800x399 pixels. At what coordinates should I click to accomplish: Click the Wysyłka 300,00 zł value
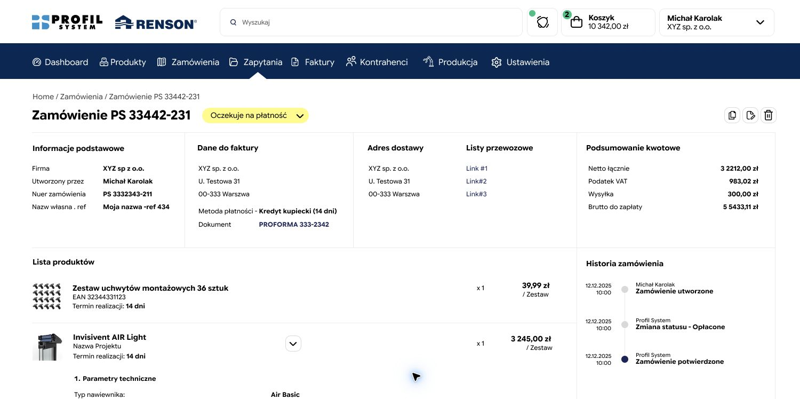pos(743,194)
